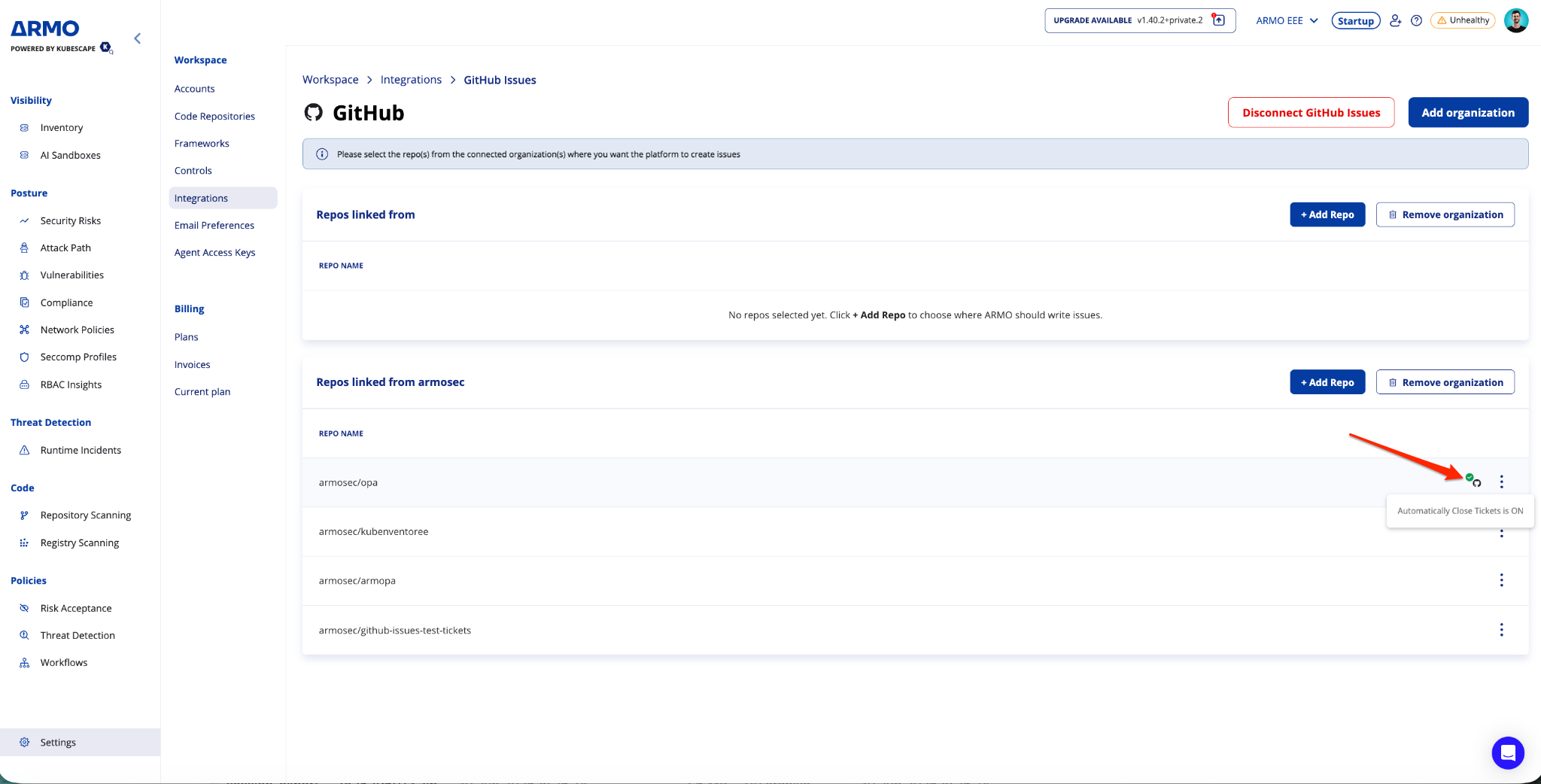The image size is (1541, 784).
Task: Click the Add organization button
Action: (x=1468, y=113)
